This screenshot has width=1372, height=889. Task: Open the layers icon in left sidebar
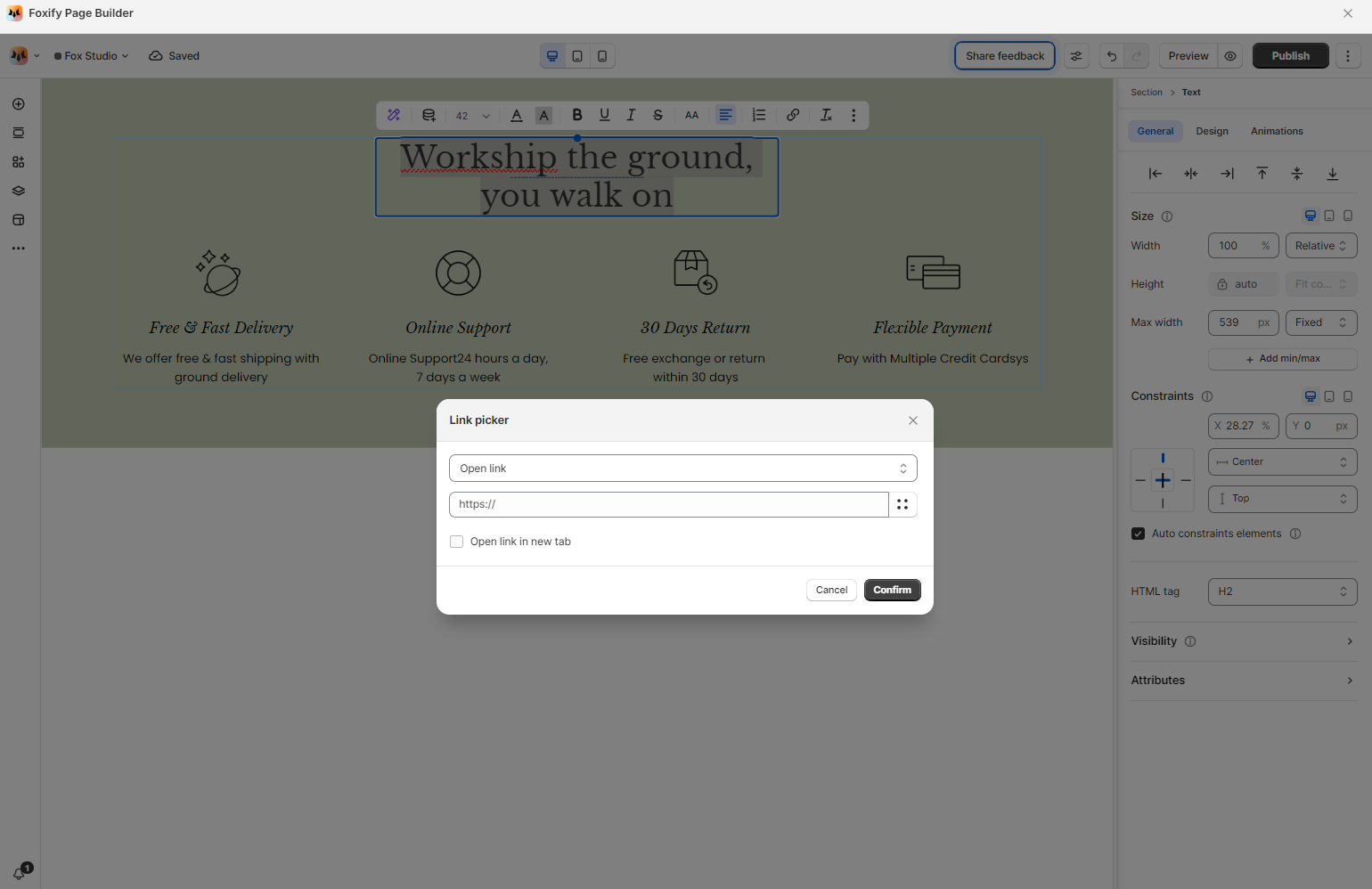point(19,191)
